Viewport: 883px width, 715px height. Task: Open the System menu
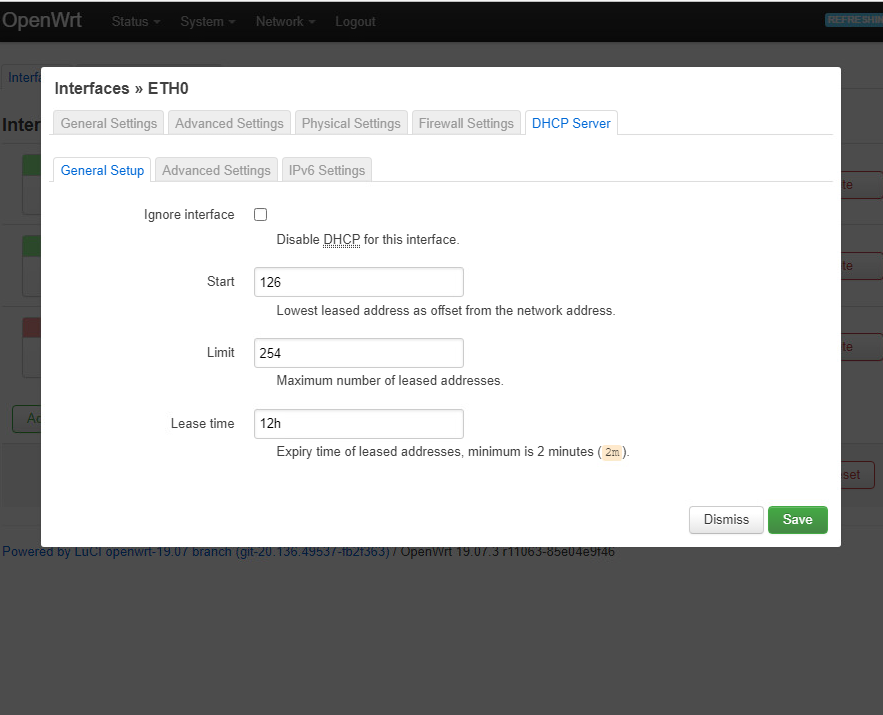pos(207,21)
